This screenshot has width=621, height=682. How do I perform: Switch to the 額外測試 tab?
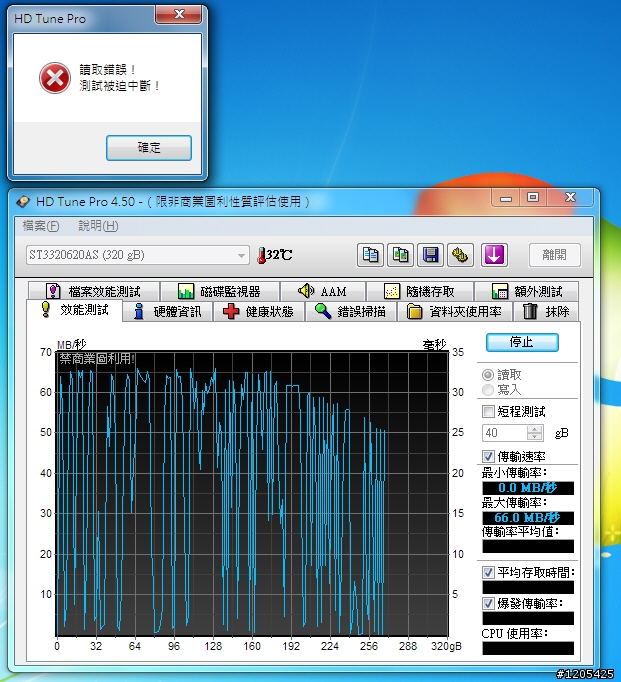pyautogui.click(x=526, y=291)
